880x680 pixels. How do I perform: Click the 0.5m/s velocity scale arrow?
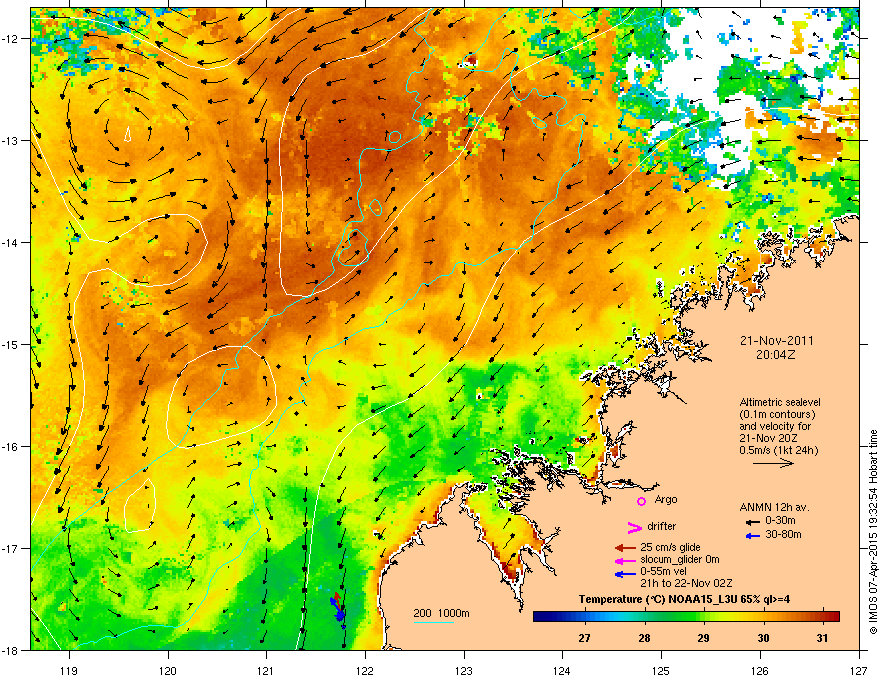tap(773, 463)
